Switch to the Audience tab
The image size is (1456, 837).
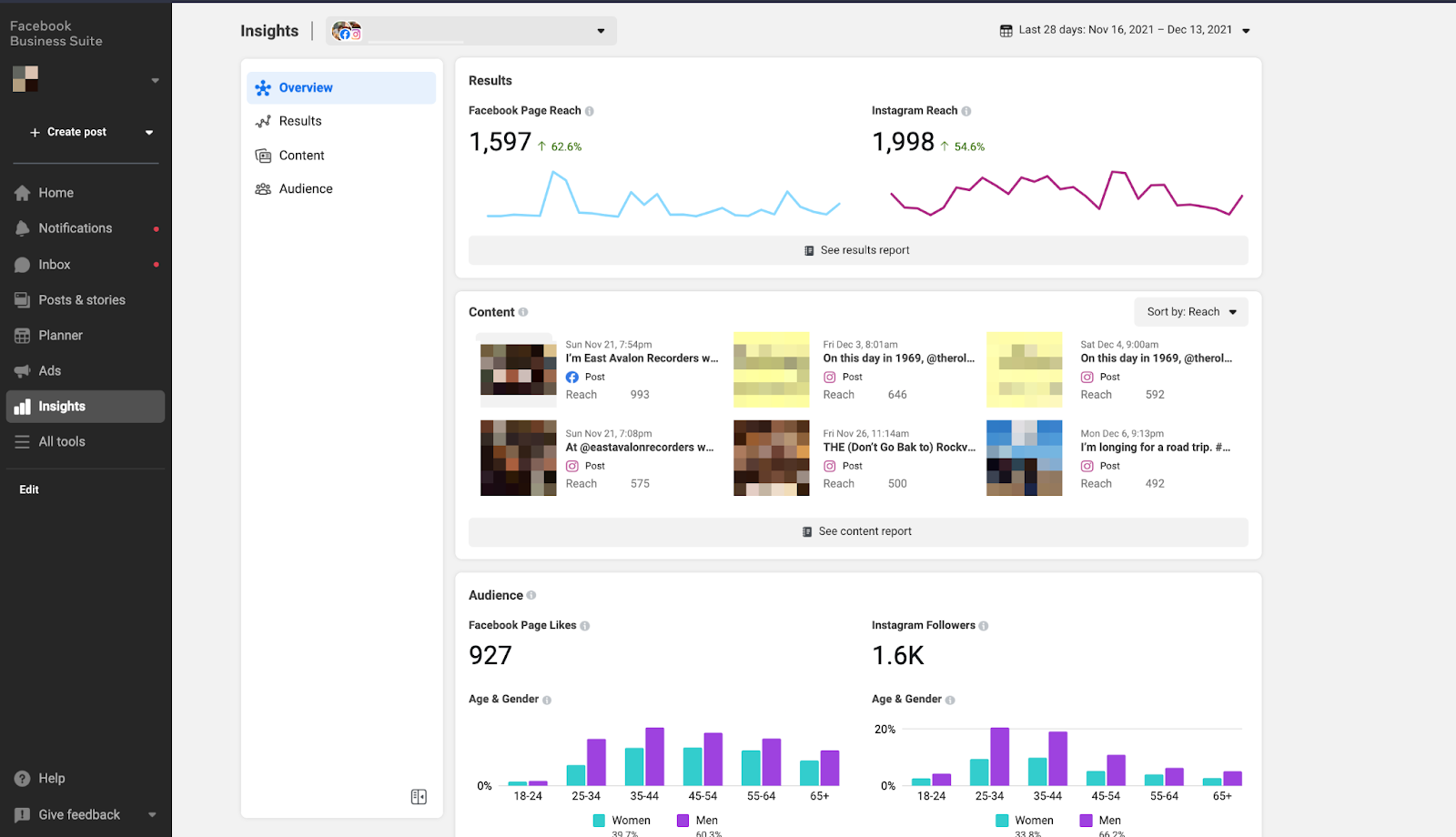(306, 188)
